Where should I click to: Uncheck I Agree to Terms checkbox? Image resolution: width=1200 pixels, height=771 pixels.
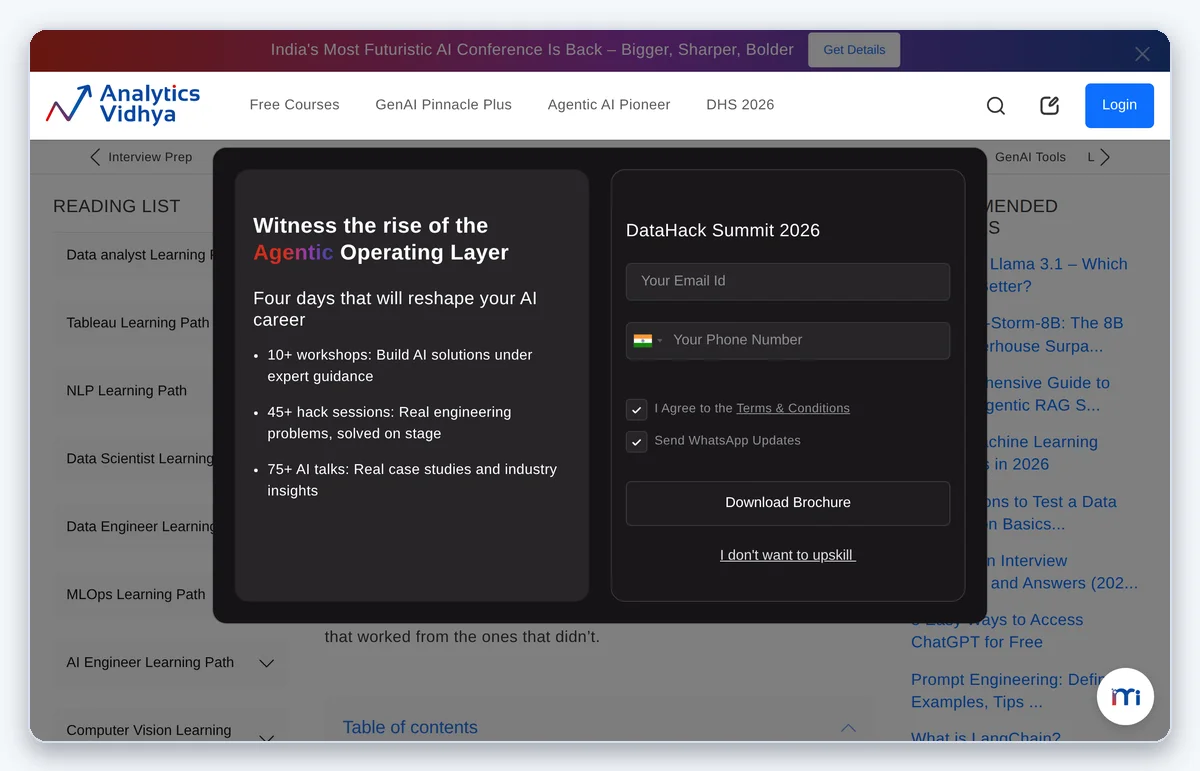[637, 409]
